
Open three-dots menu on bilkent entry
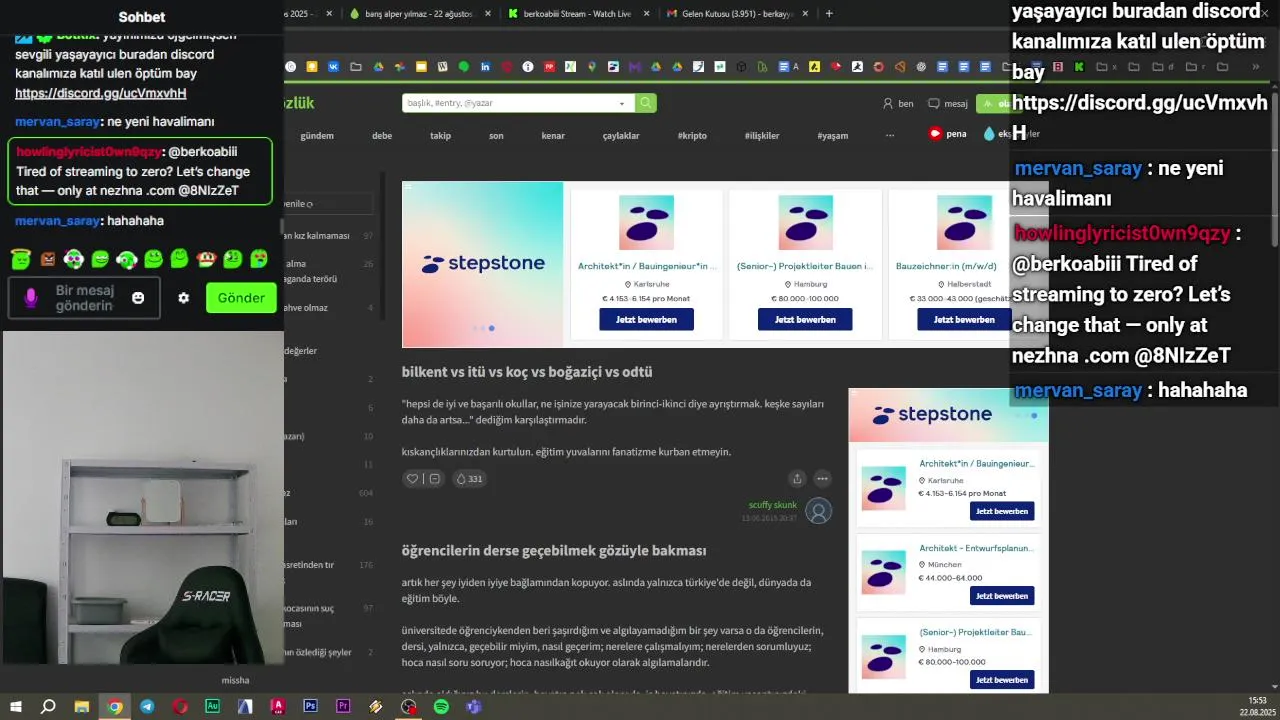(x=822, y=479)
